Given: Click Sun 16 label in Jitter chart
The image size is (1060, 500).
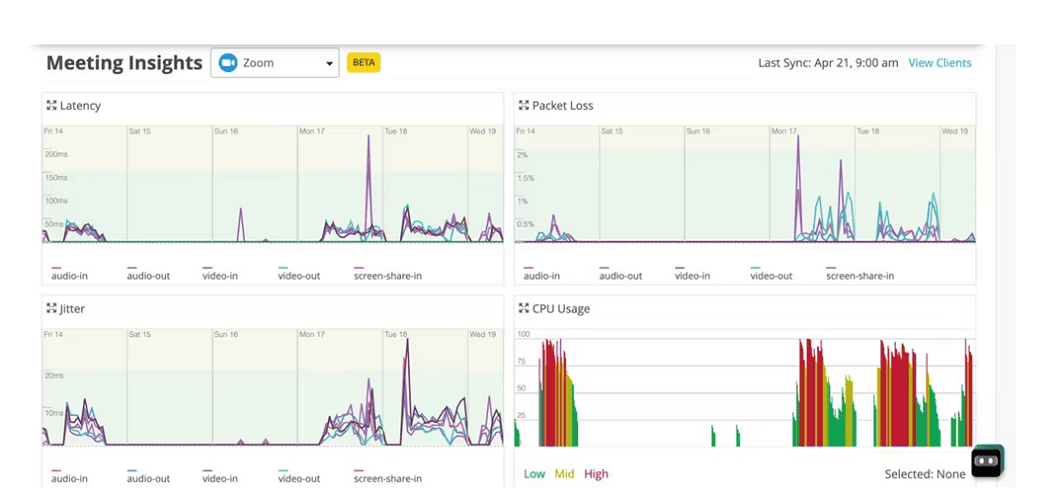Looking at the screenshot, I should tap(226, 334).
